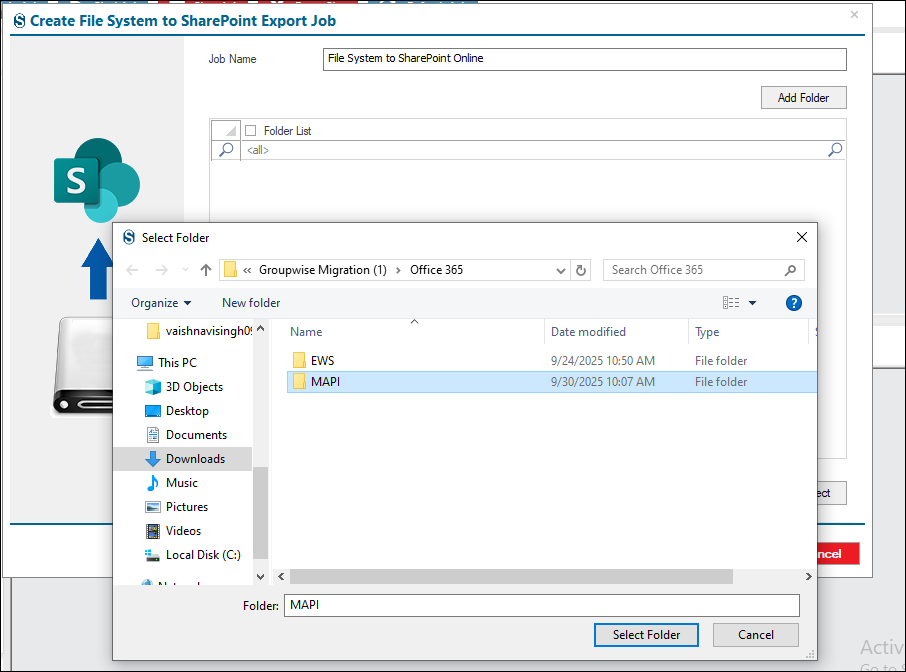The width and height of the screenshot is (906, 672).
Task: Refresh the Office 365 folder view
Action: tap(581, 270)
